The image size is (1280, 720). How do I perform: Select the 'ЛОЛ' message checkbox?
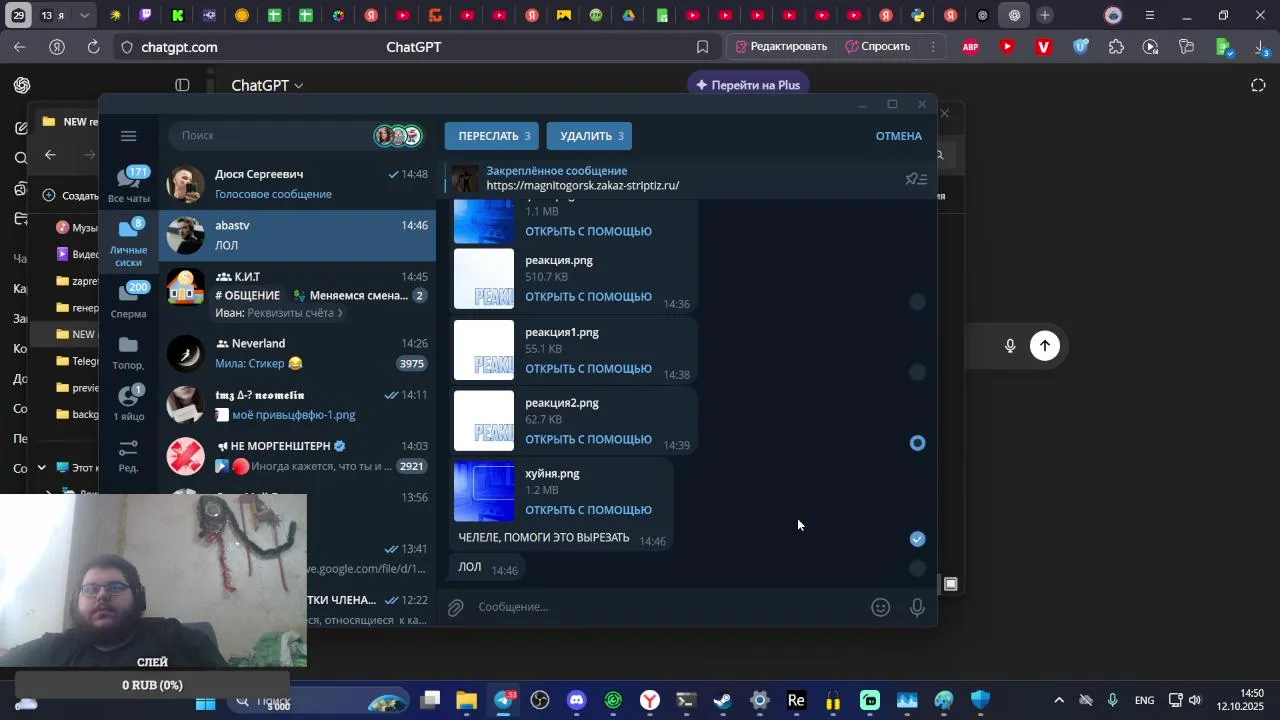click(x=917, y=569)
